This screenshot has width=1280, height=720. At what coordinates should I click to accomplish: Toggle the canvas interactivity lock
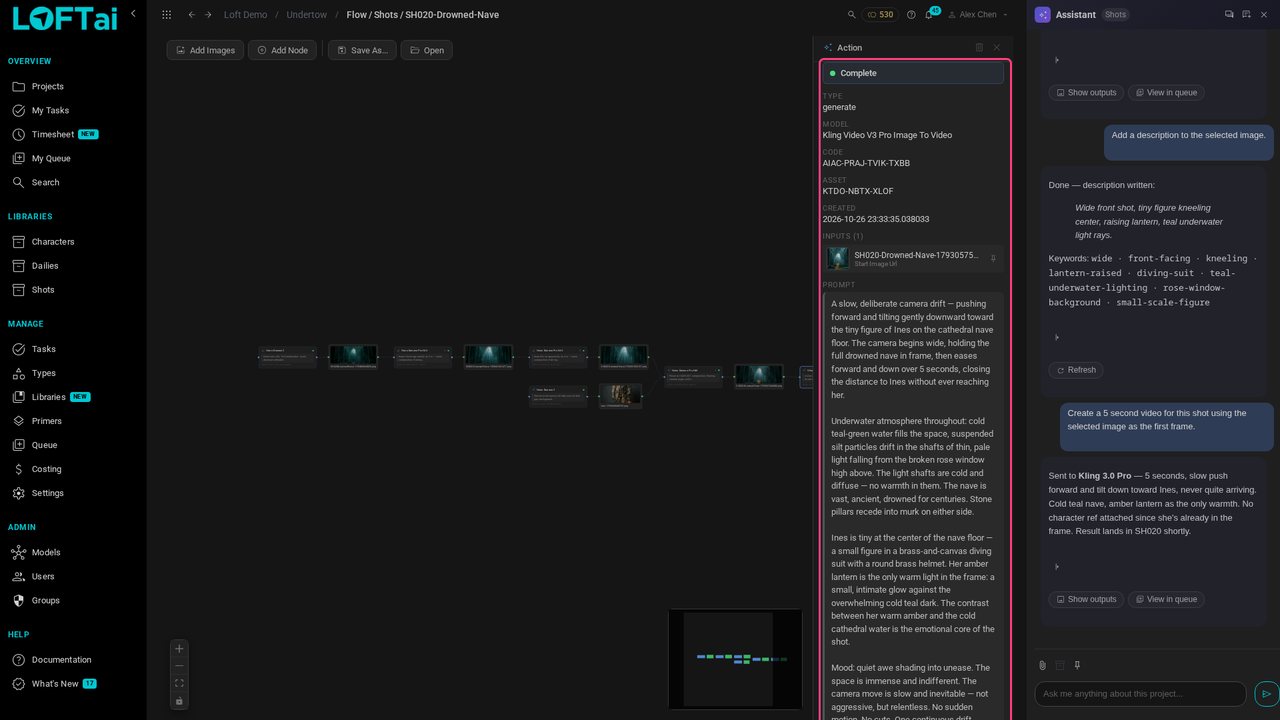179,701
